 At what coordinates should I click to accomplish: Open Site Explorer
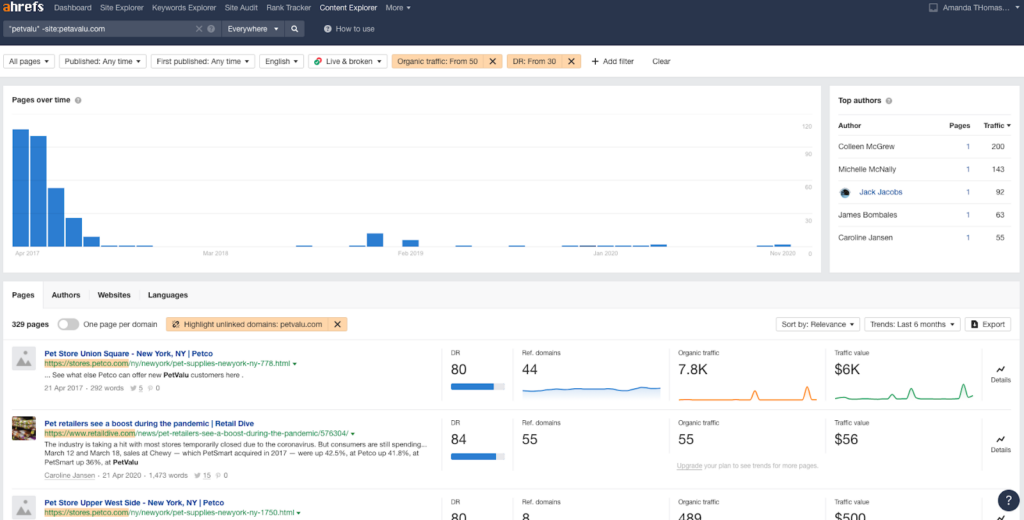(x=121, y=8)
